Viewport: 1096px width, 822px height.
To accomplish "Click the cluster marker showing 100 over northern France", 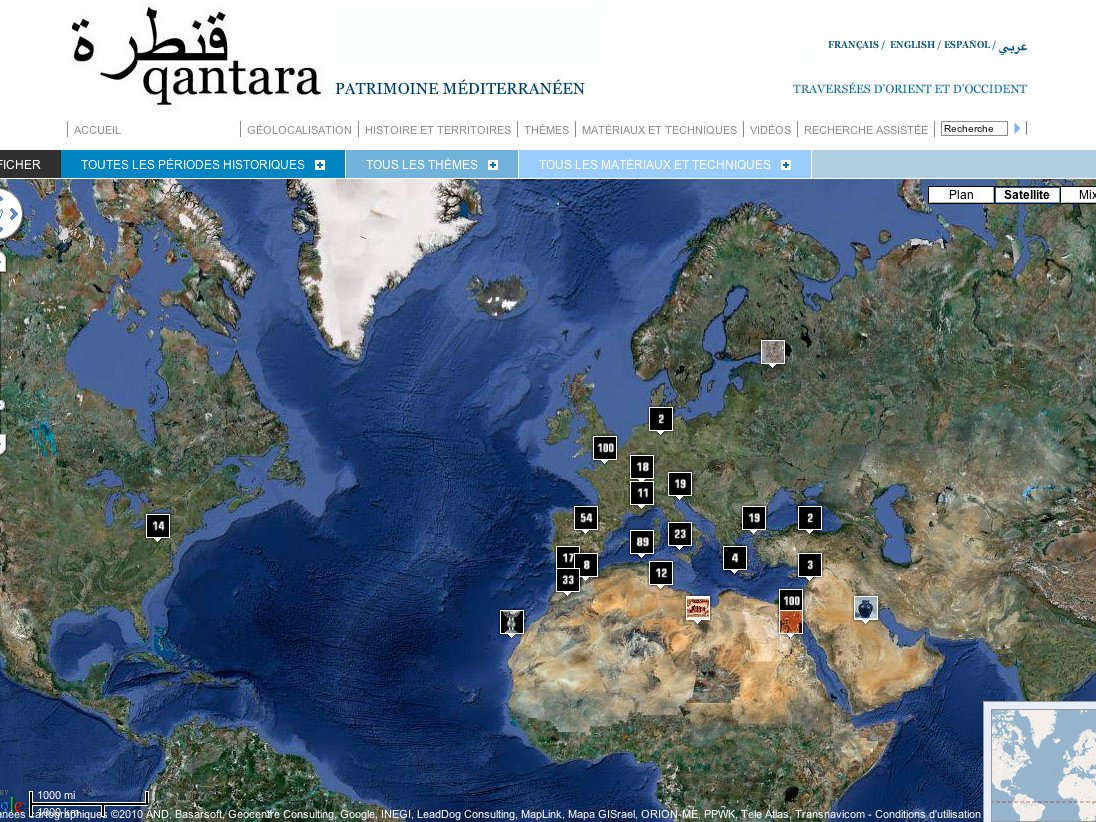I will tap(605, 448).
